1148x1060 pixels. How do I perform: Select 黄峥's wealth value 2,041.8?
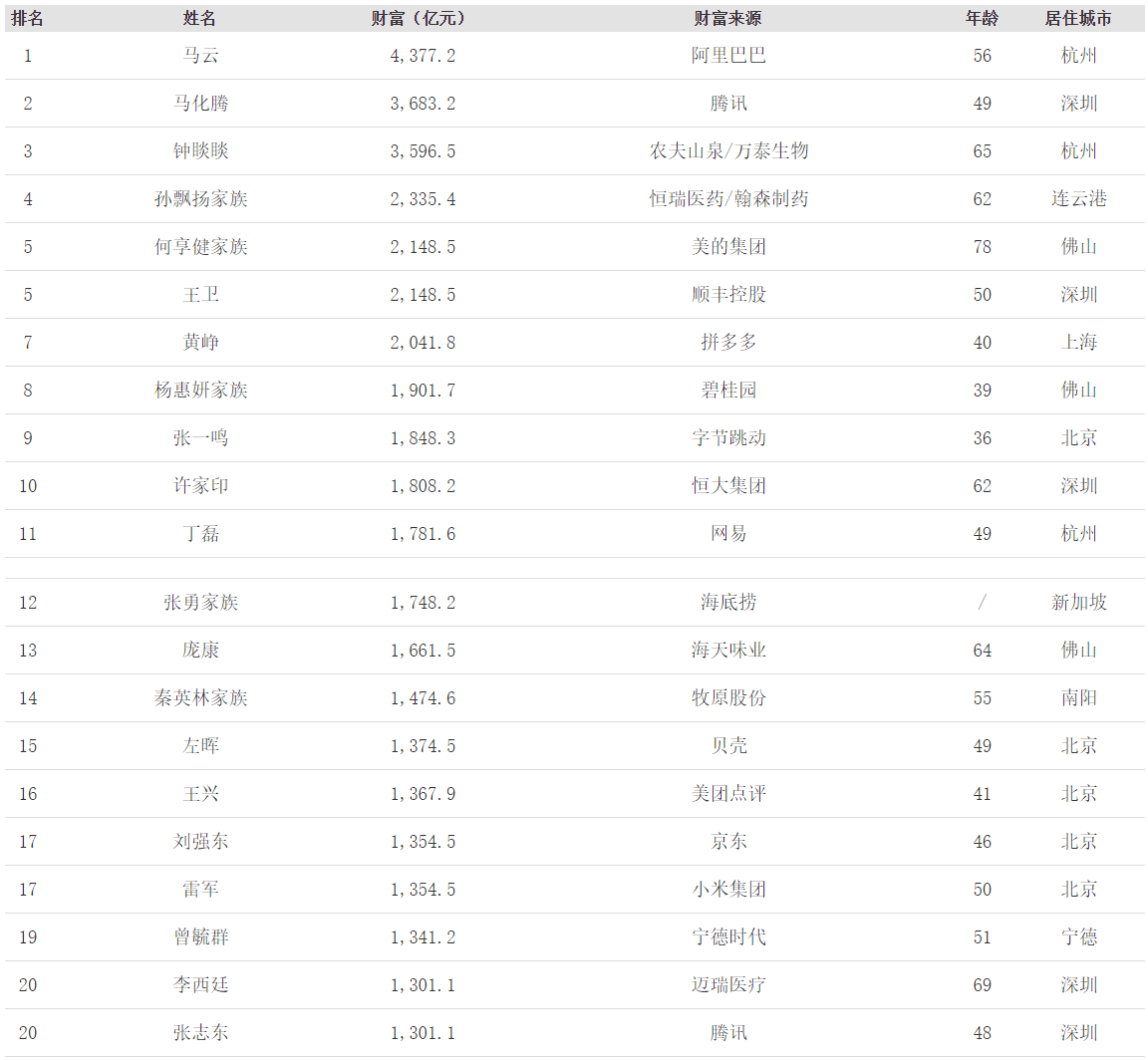tap(423, 342)
